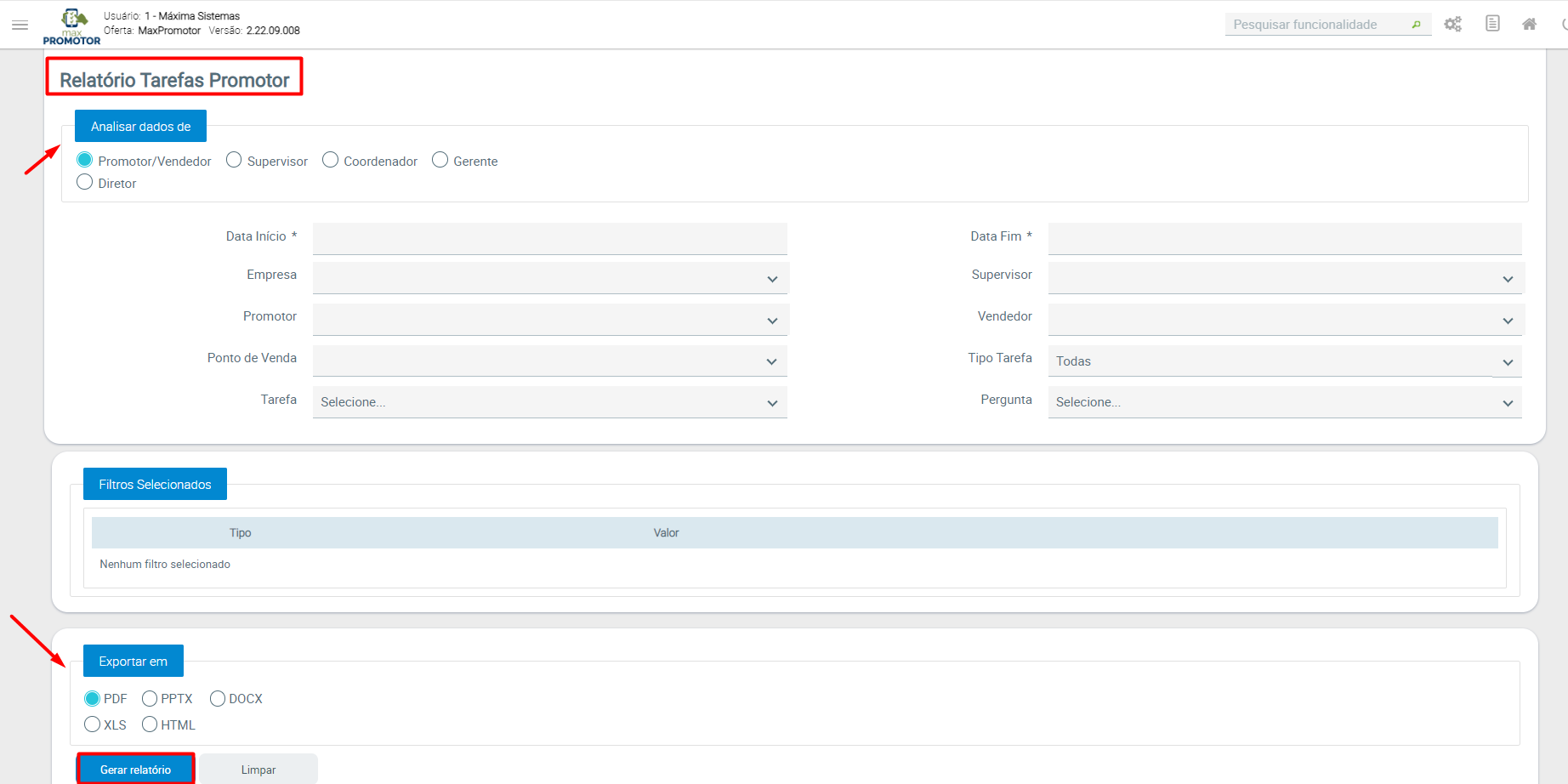
Task: Click the version number 2.22.09.008
Action: tap(273, 31)
